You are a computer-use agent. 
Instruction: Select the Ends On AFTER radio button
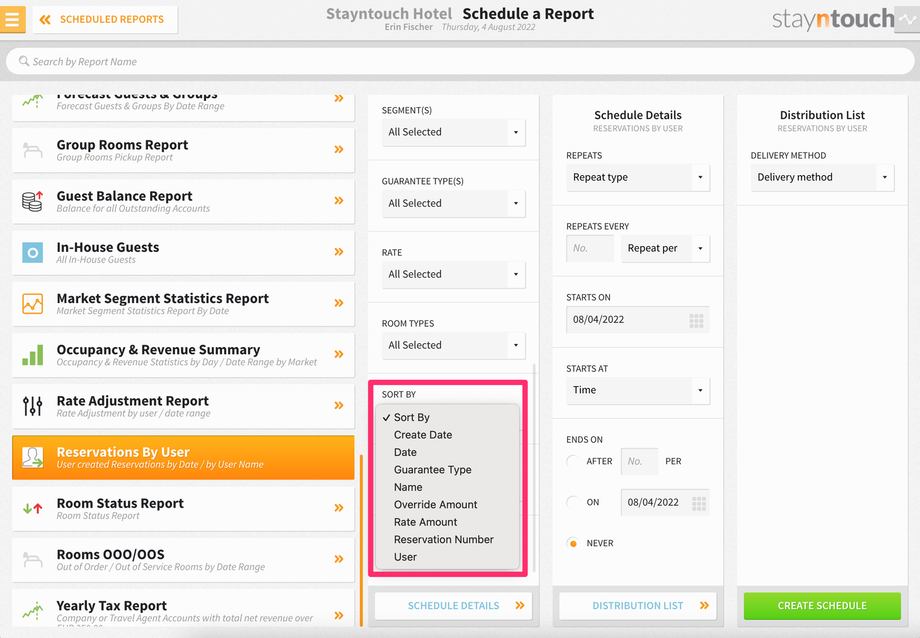[573, 461]
